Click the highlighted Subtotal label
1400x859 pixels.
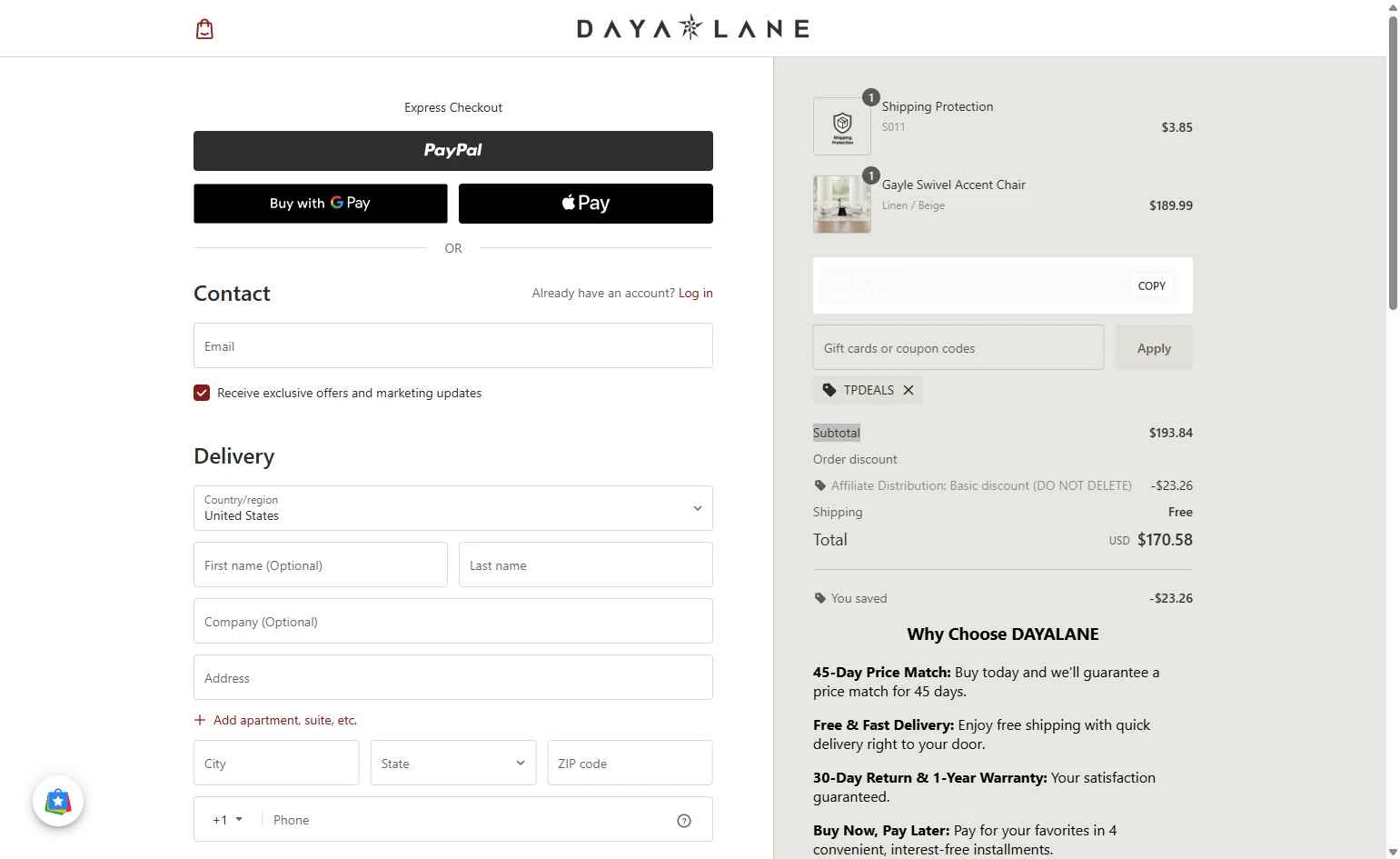point(837,433)
